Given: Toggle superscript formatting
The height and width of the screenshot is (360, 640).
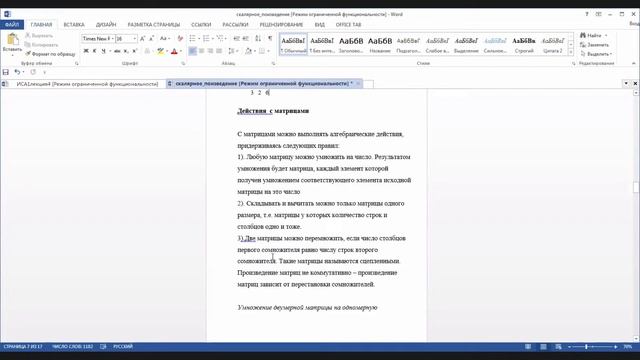Looking at the screenshot, I should point(135,51).
